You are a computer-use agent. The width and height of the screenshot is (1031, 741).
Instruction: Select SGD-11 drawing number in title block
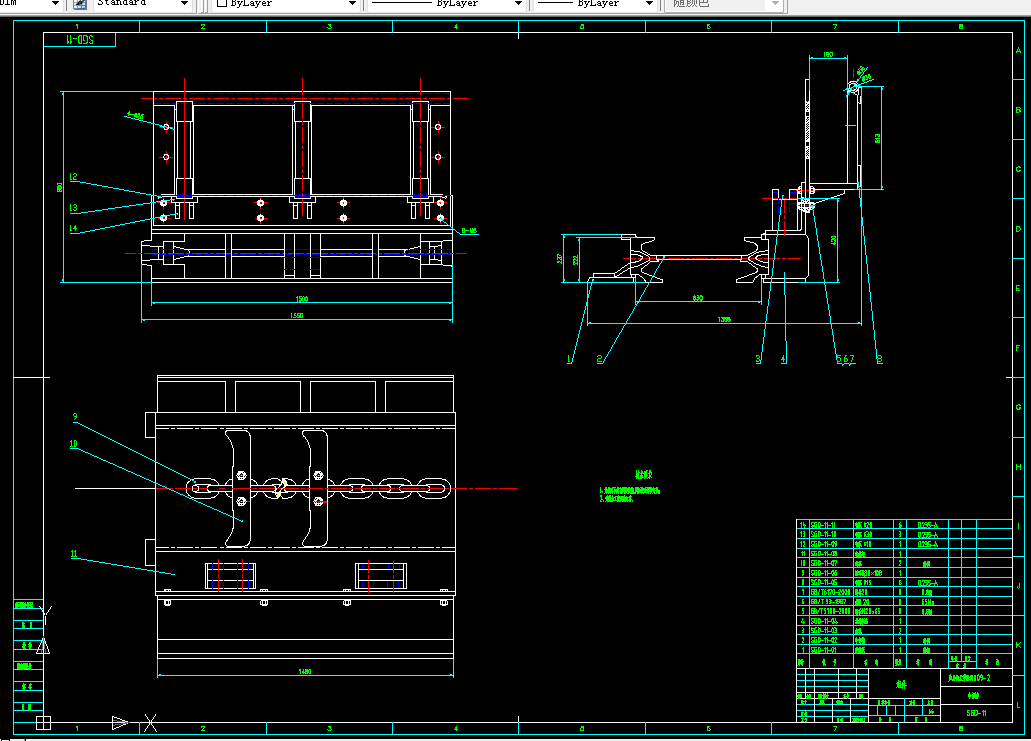976,713
